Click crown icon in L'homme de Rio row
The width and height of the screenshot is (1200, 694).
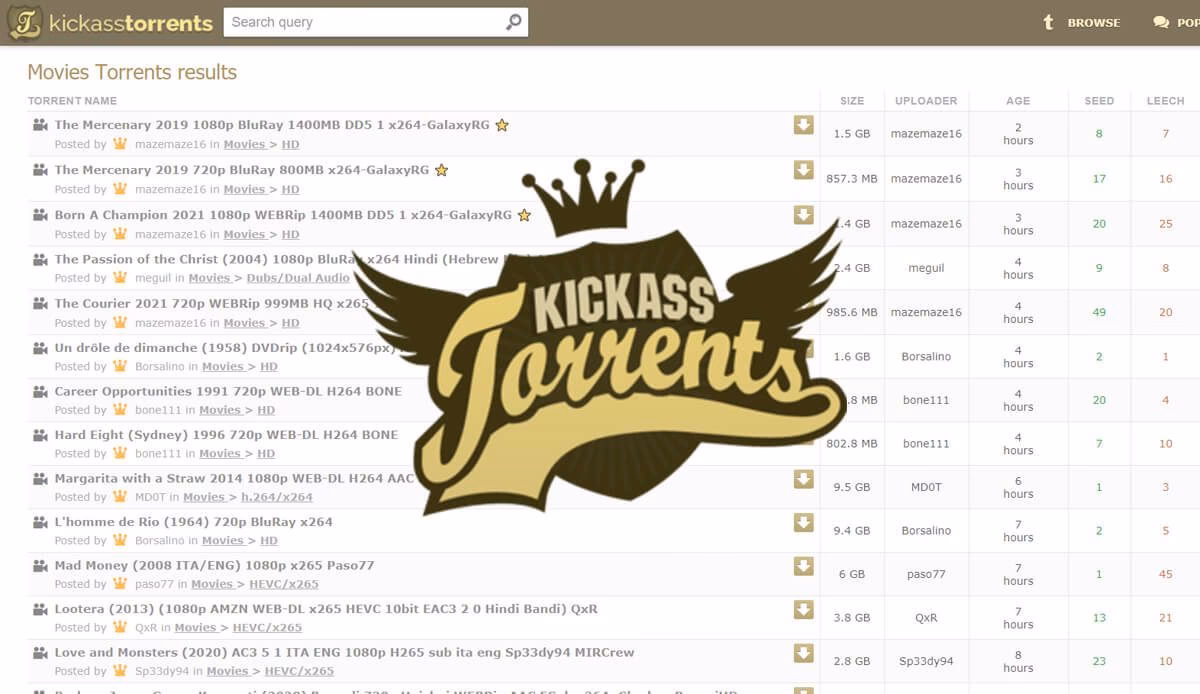click(120, 540)
